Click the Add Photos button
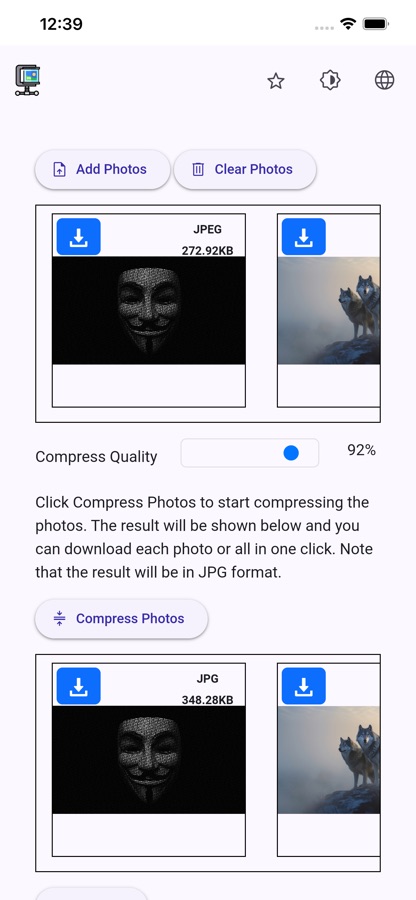 click(x=103, y=169)
